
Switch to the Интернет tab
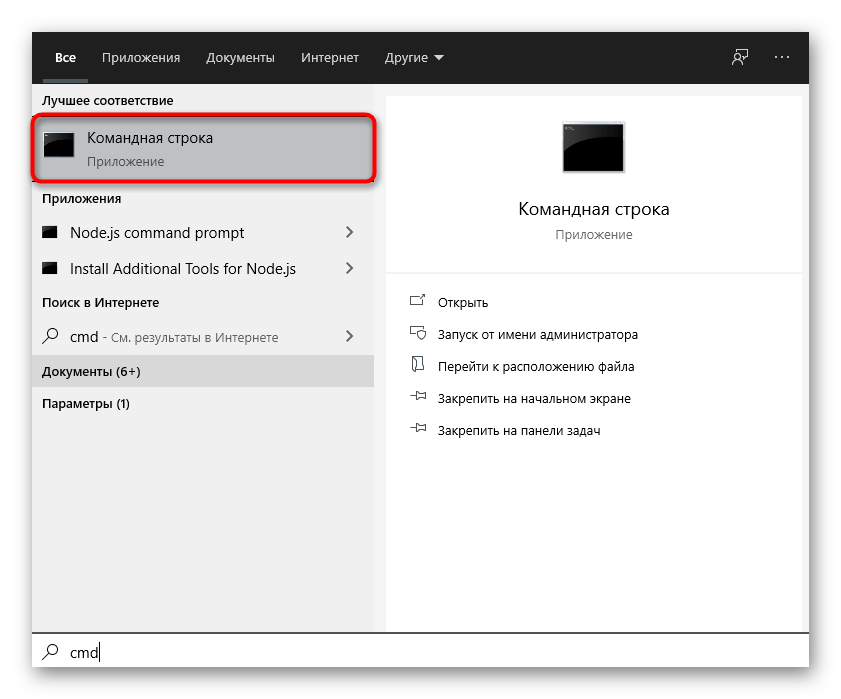(329, 58)
